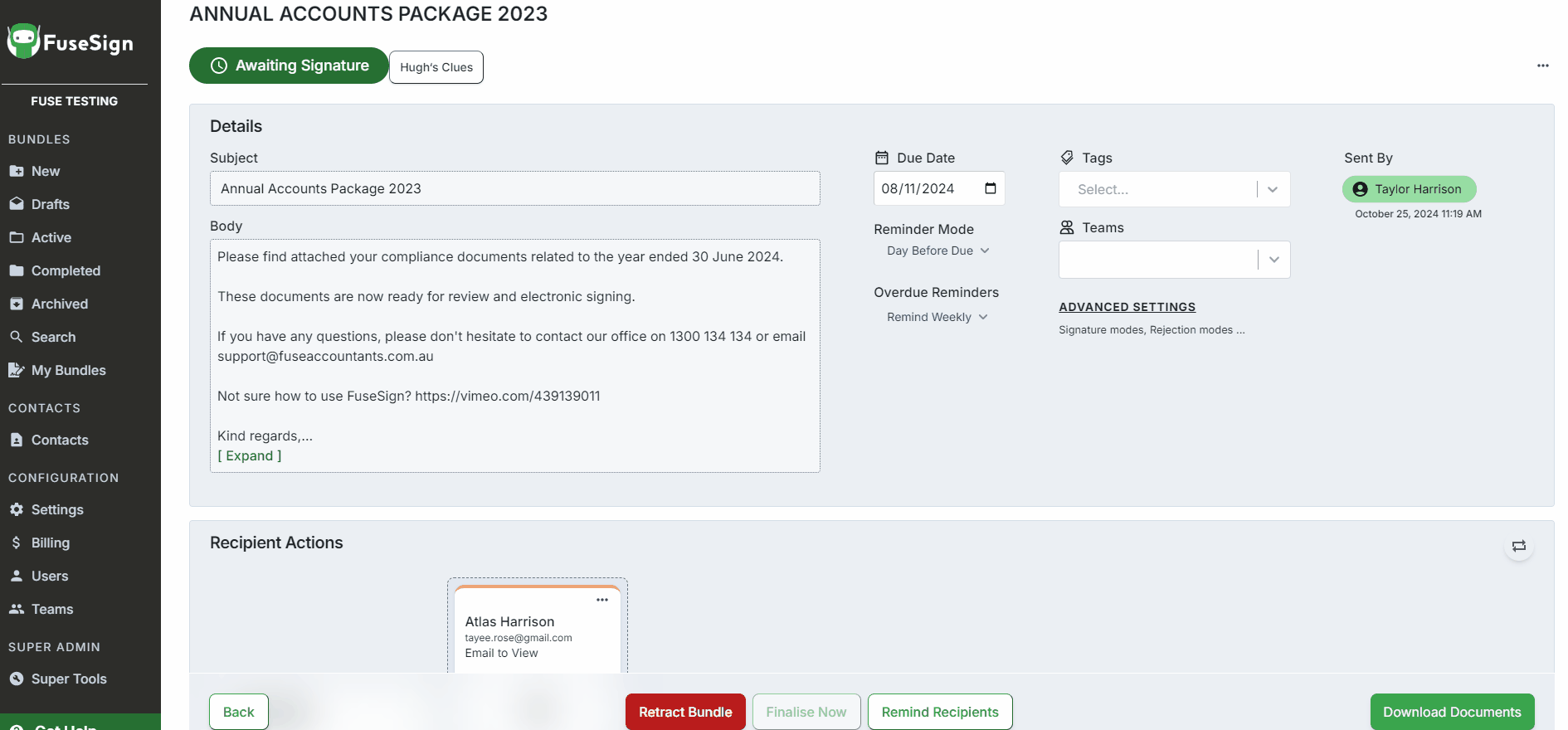
Task: Go to Completed bundles
Action: [66, 270]
